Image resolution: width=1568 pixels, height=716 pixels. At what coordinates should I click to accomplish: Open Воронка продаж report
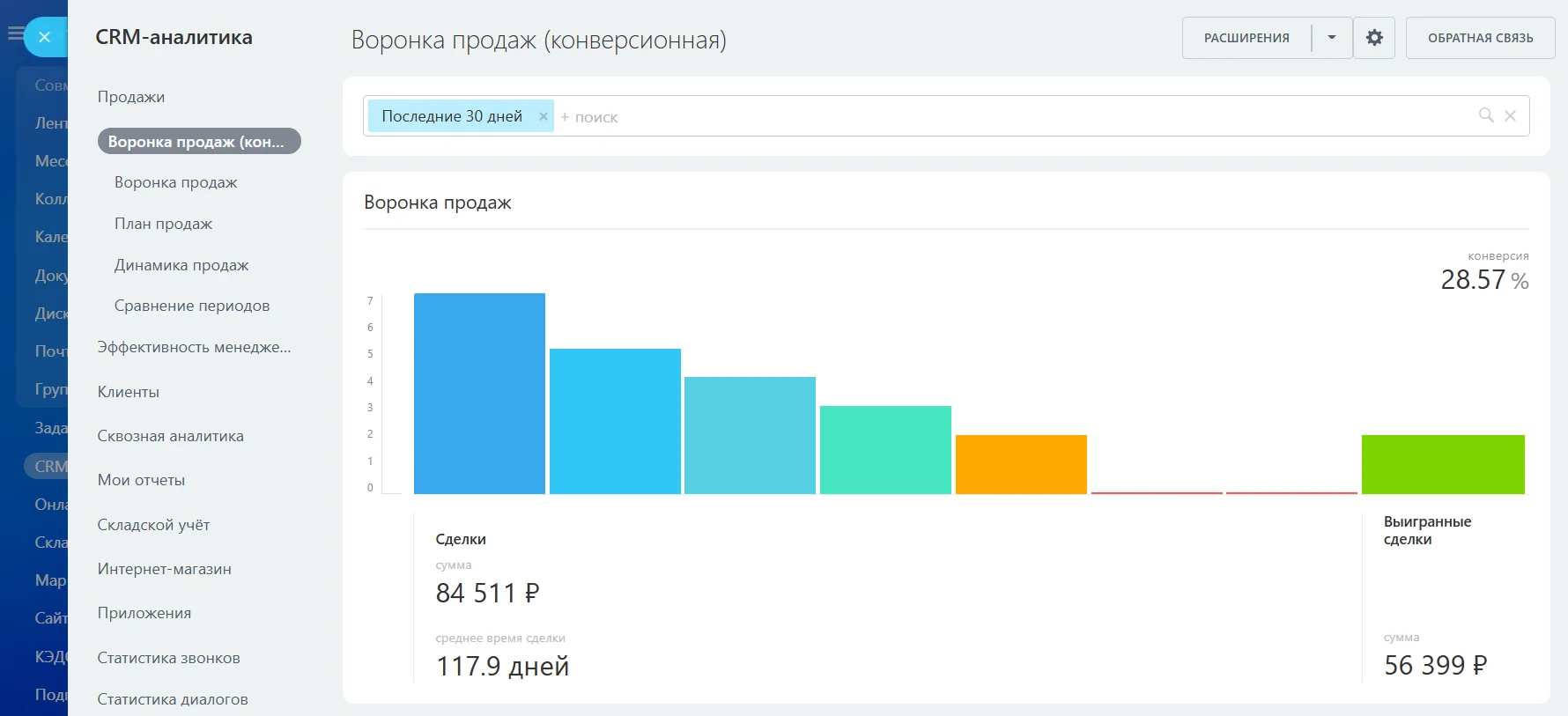tap(176, 182)
